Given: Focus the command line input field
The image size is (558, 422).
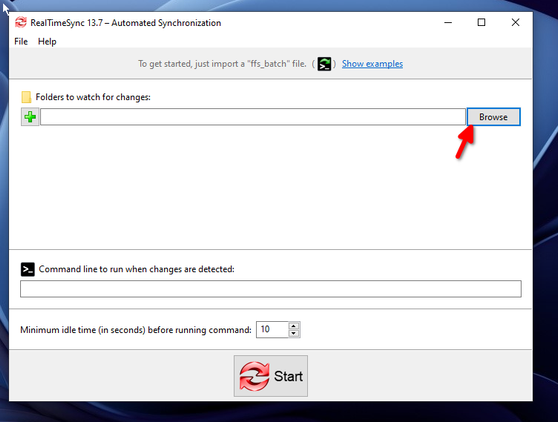Looking at the screenshot, I should click(x=271, y=289).
